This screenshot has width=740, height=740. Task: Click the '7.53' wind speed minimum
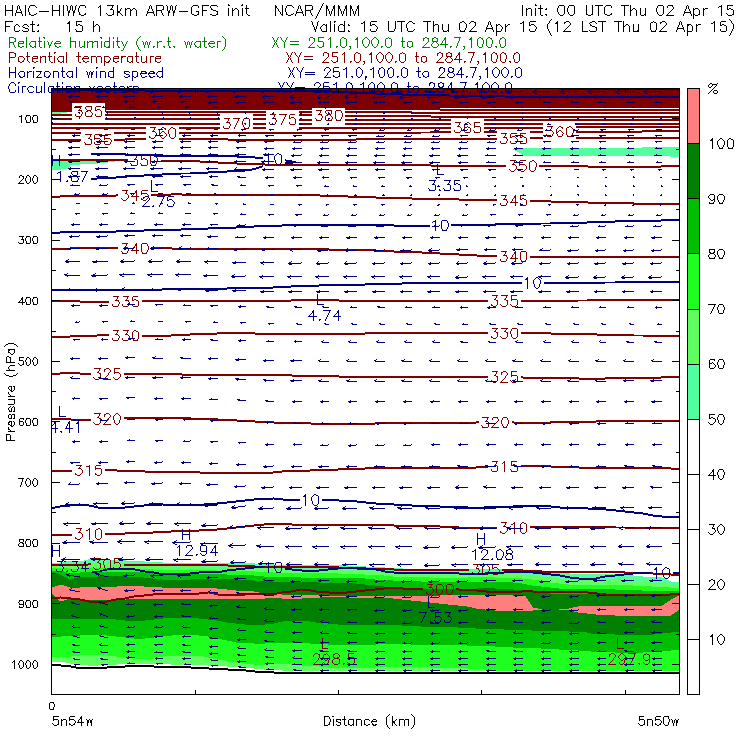435,617
